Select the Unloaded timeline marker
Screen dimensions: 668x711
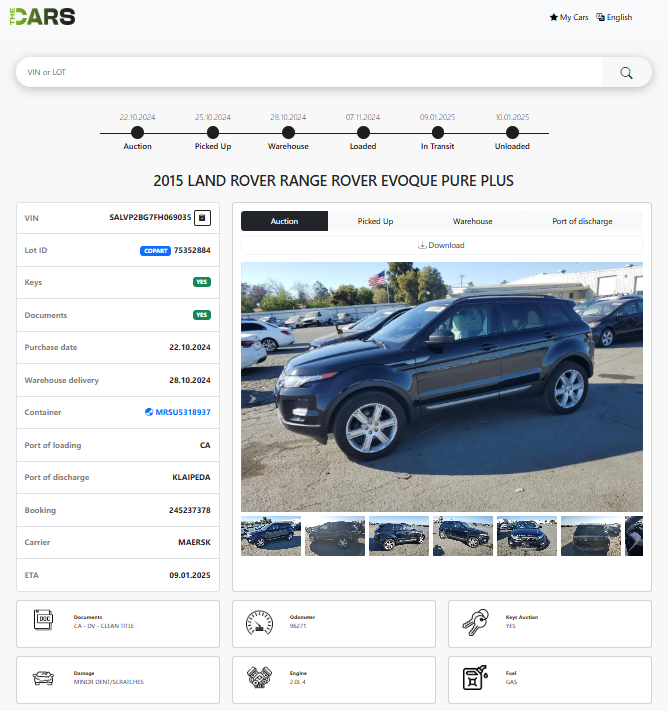[x=512, y=133]
